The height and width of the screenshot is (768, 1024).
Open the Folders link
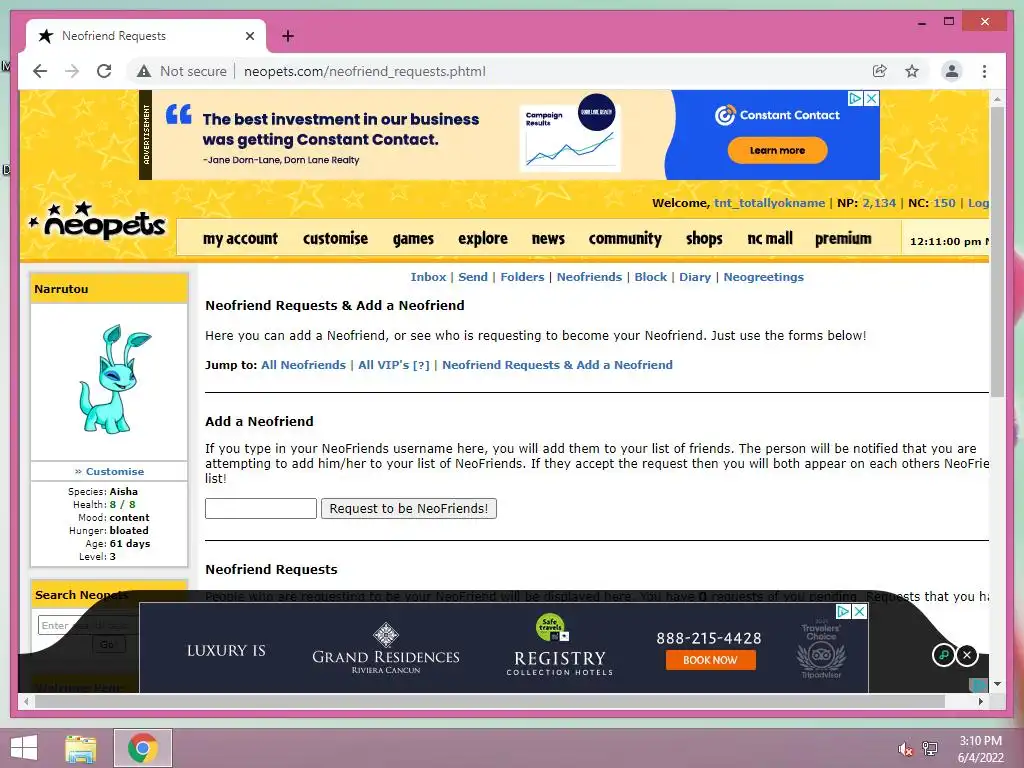click(x=522, y=277)
